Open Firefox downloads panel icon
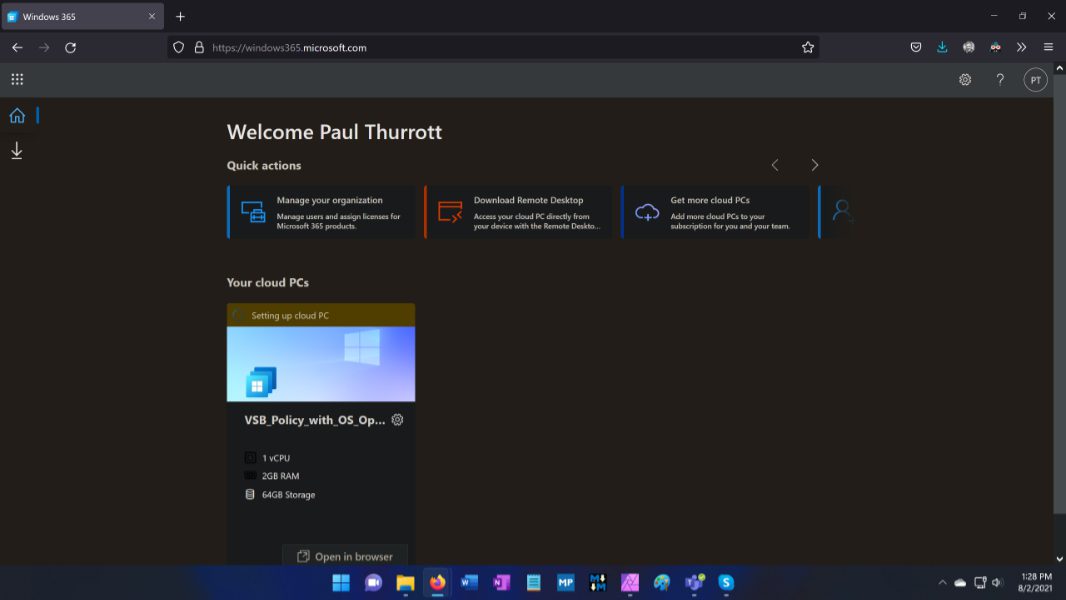The width and height of the screenshot is (1066, 600). [942, 47]
